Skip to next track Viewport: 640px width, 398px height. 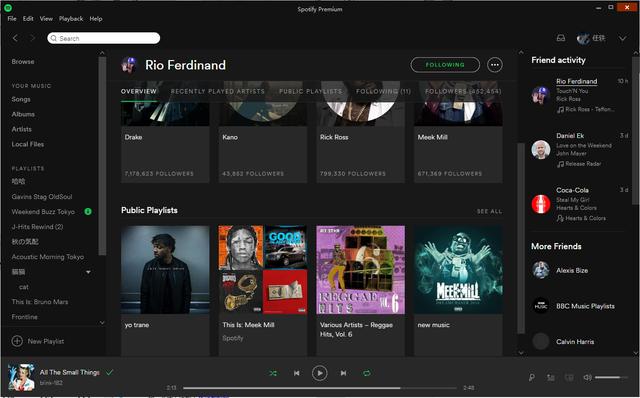343,373
